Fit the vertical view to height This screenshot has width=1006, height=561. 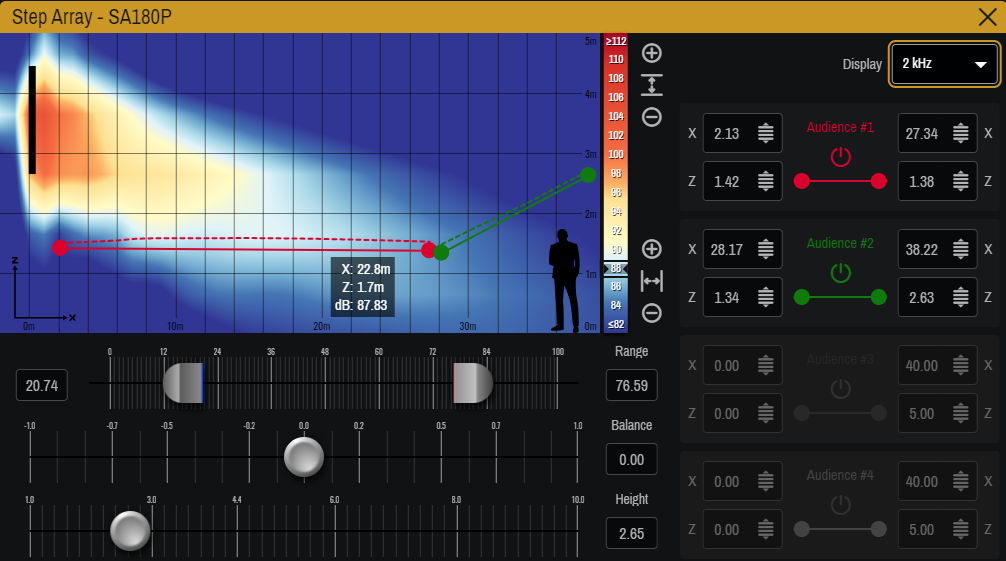coord(652,85)
